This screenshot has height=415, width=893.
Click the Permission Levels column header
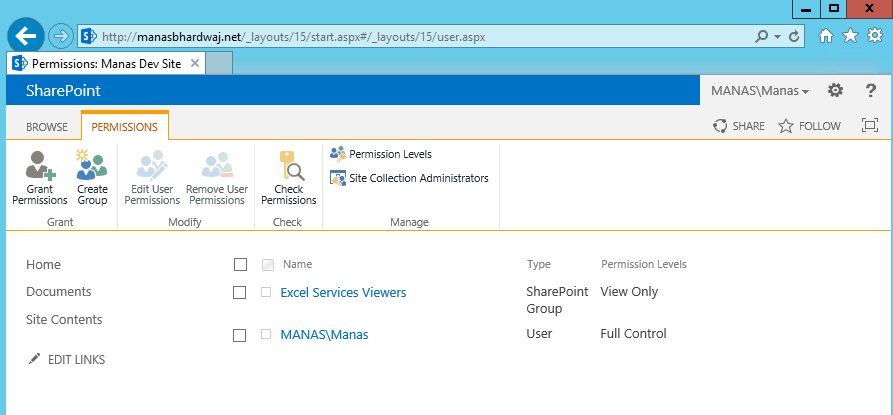[644, 264]
